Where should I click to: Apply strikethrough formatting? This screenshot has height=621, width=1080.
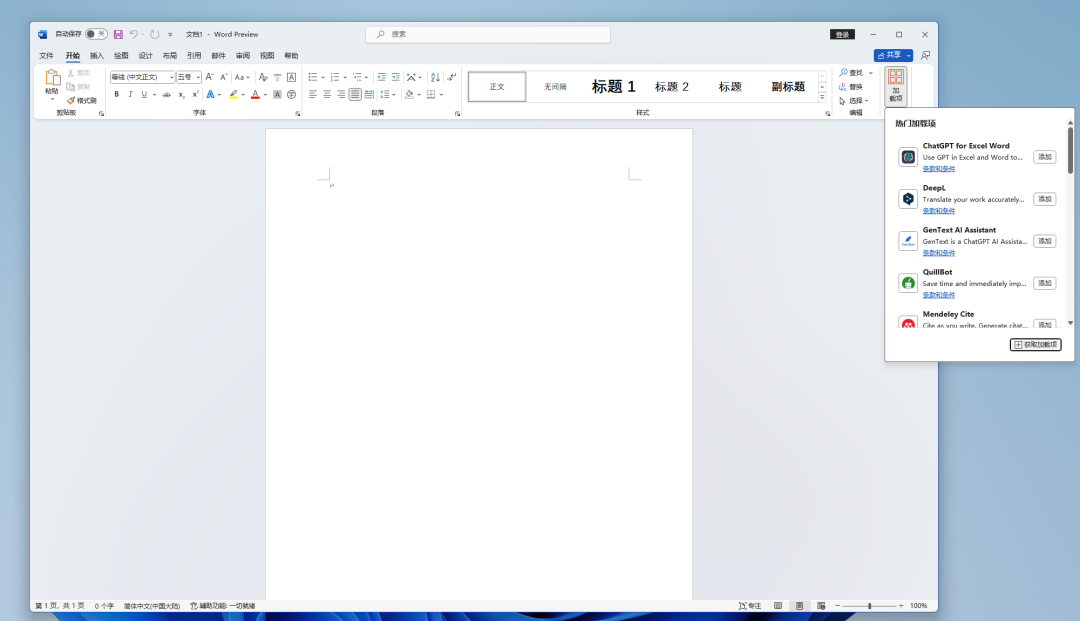pos(166,95)
